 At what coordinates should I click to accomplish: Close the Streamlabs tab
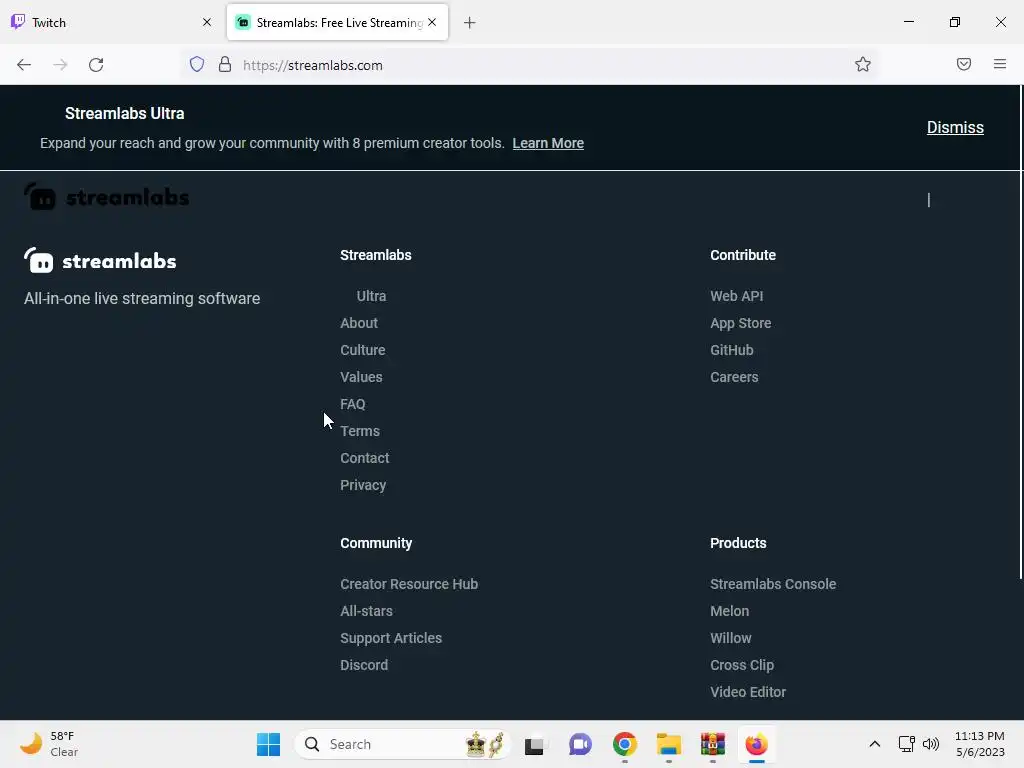[x=432, y=22]
